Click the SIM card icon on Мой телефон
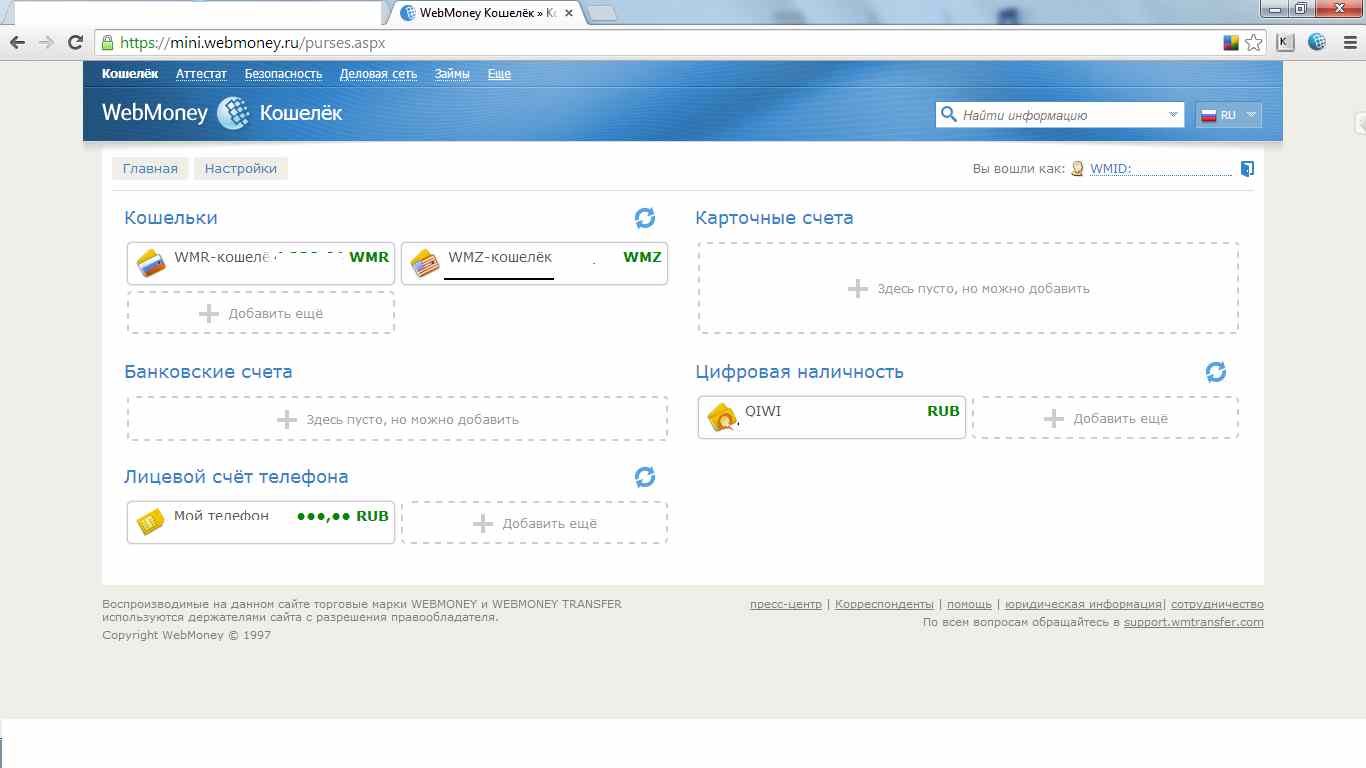1366x768 pixels. pyautogui.click(x=148, y=521)
